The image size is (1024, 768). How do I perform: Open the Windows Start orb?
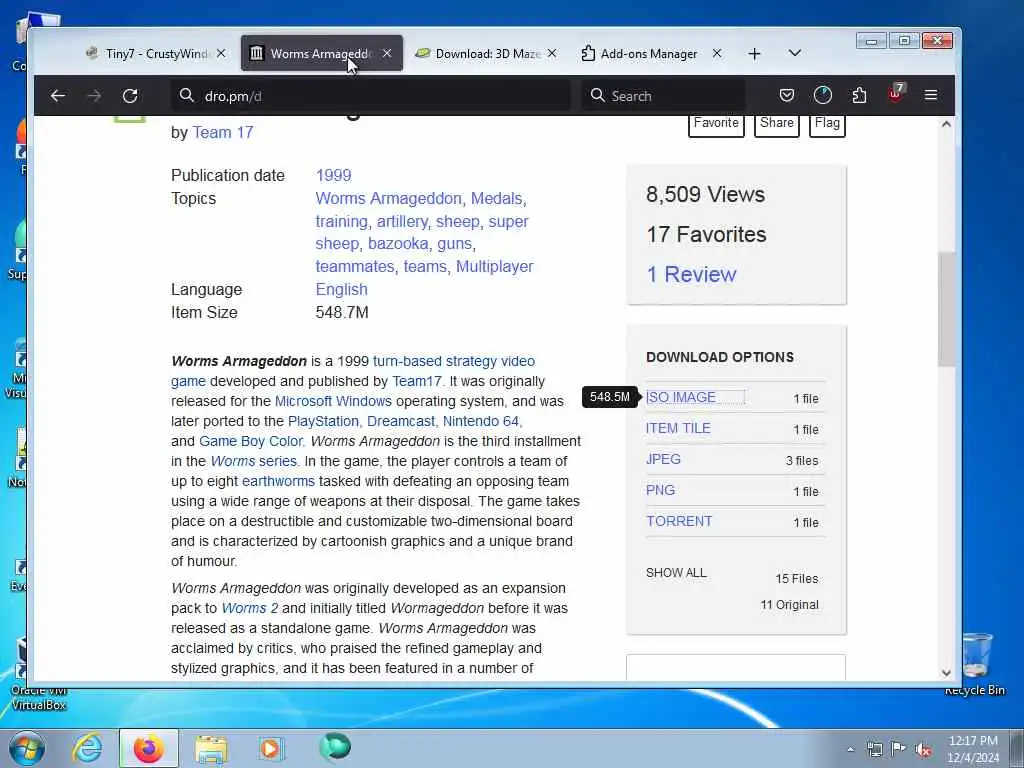coord(27,748)
